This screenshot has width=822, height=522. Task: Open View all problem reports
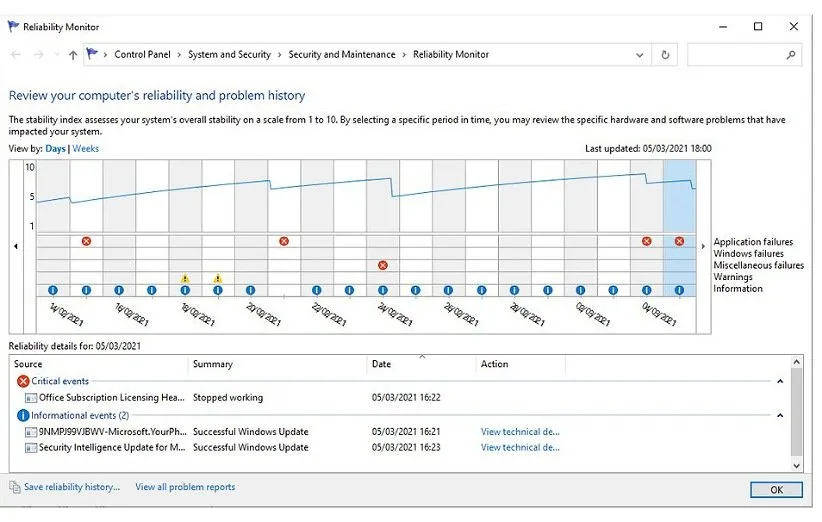[x=185, y=487]
